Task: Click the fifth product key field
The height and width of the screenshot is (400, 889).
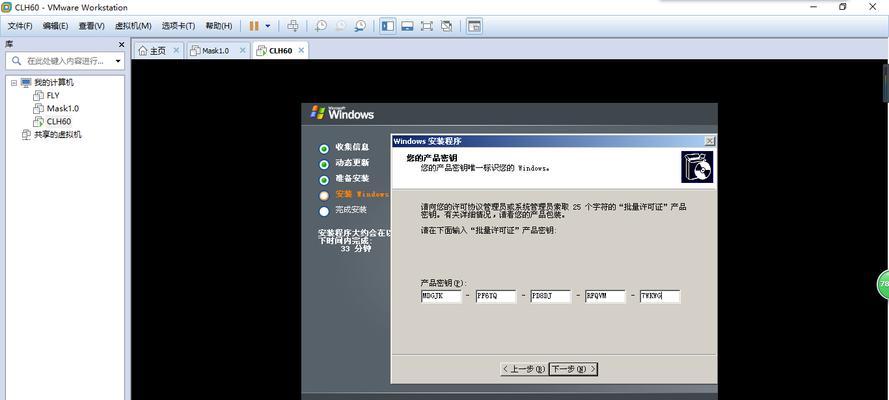Action: [660, 296]
